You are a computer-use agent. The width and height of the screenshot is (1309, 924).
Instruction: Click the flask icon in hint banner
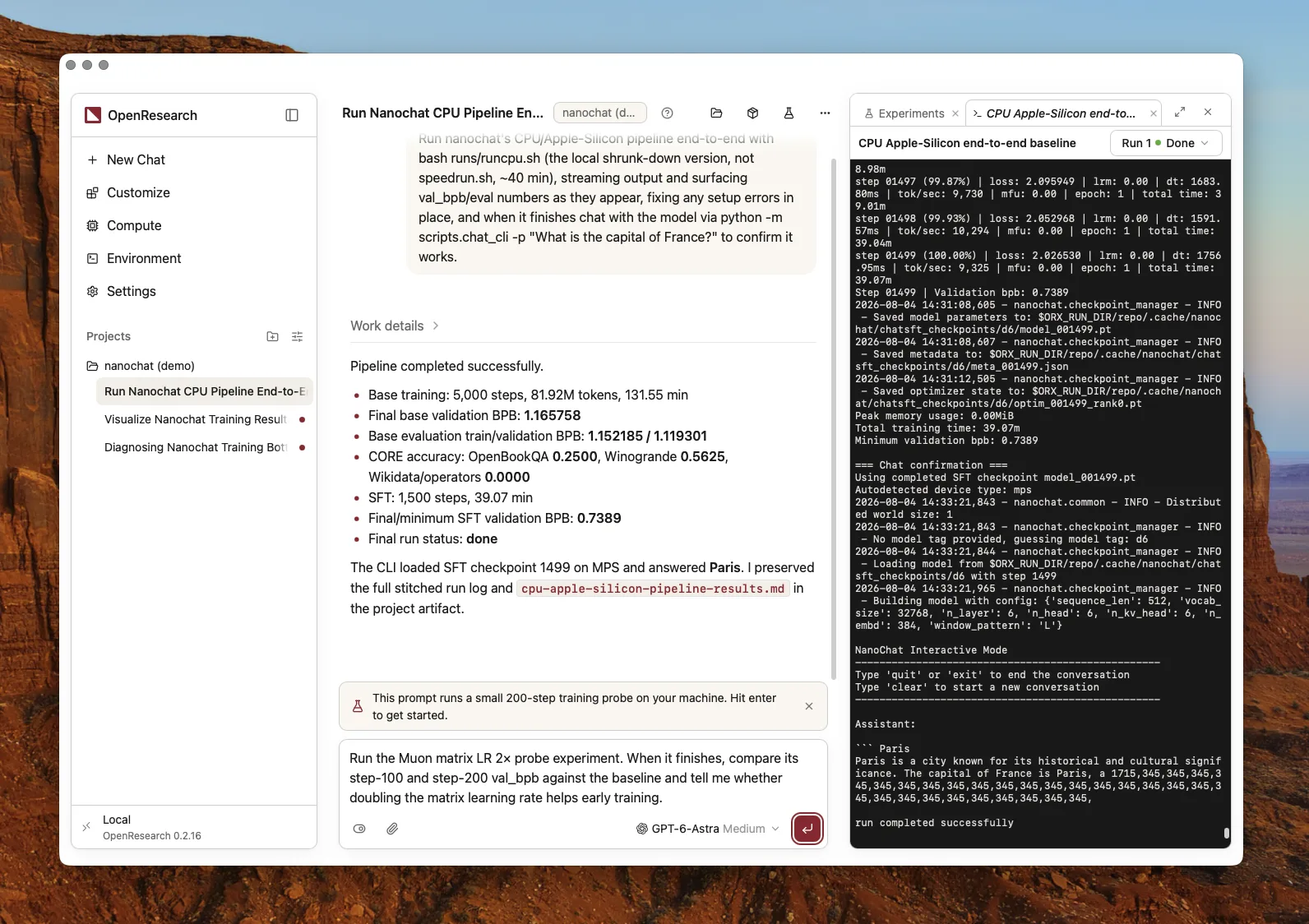[358, 706]
